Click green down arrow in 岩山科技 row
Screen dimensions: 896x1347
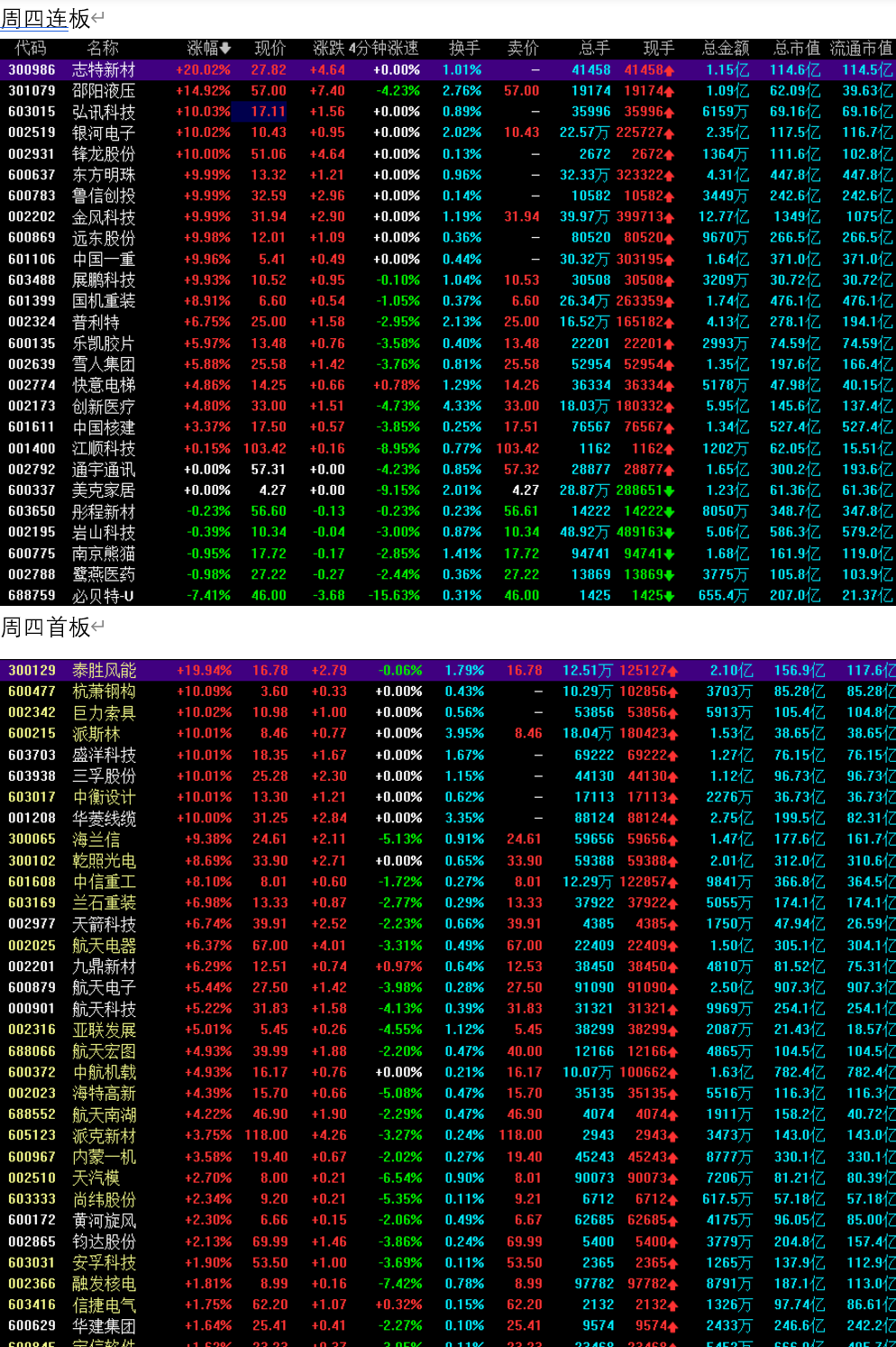(670, 533)
